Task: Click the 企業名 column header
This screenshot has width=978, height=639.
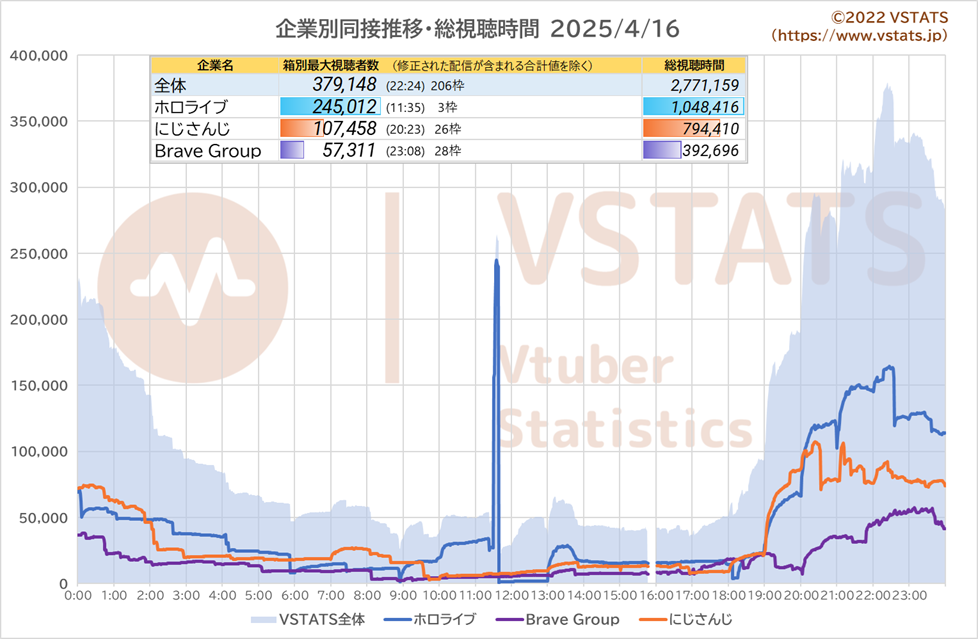Action: 215,65
